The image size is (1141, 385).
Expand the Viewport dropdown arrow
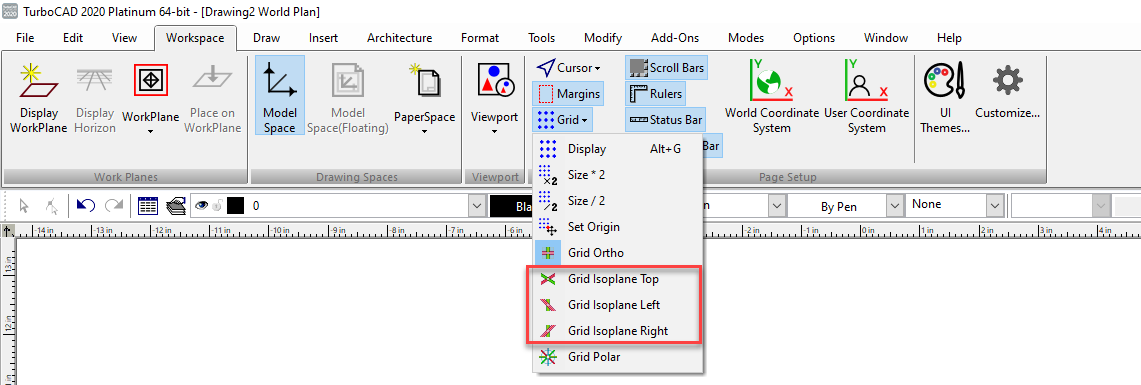click(x=495, y=132)
